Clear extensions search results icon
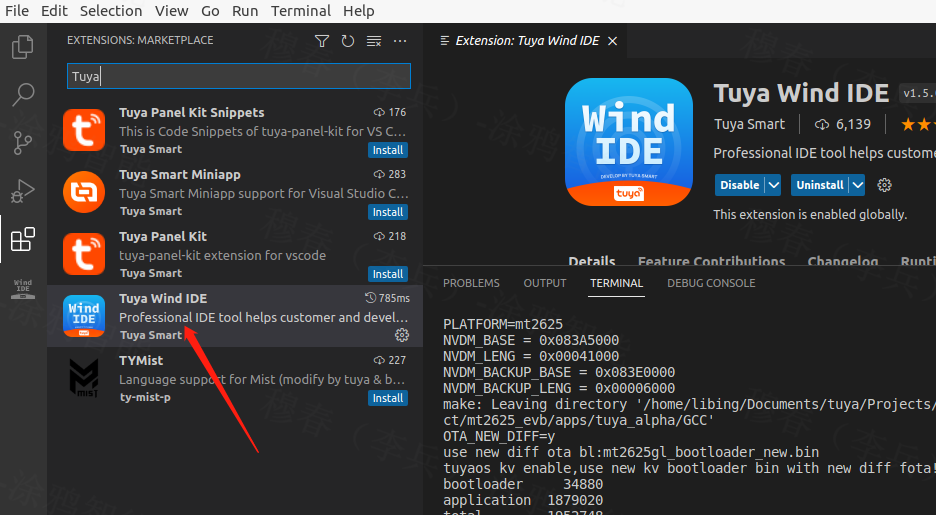The height and width of the screenshot is (515, 936). (x=374, y=41)
